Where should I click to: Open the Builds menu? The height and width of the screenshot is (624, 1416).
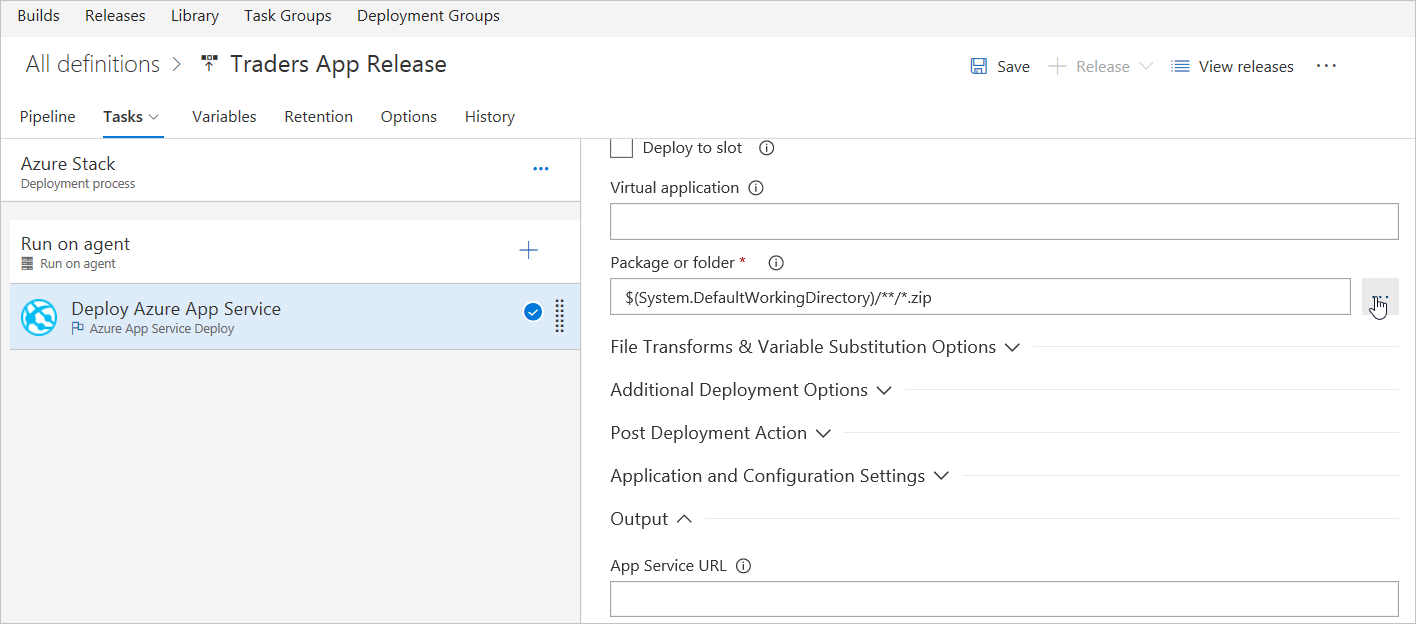tap(39, 16)
